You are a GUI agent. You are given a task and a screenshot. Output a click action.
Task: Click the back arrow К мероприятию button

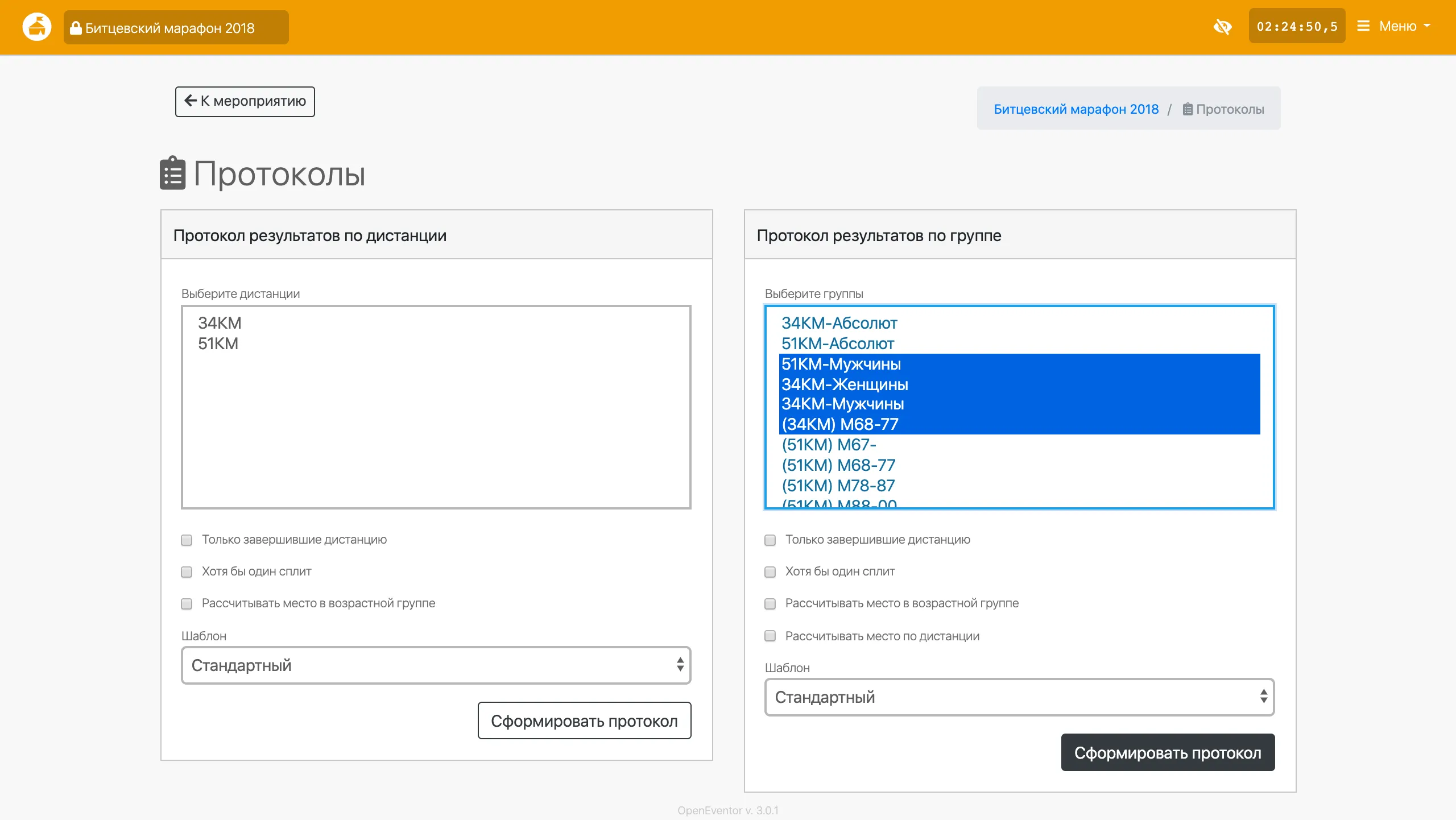coord(245,101)
